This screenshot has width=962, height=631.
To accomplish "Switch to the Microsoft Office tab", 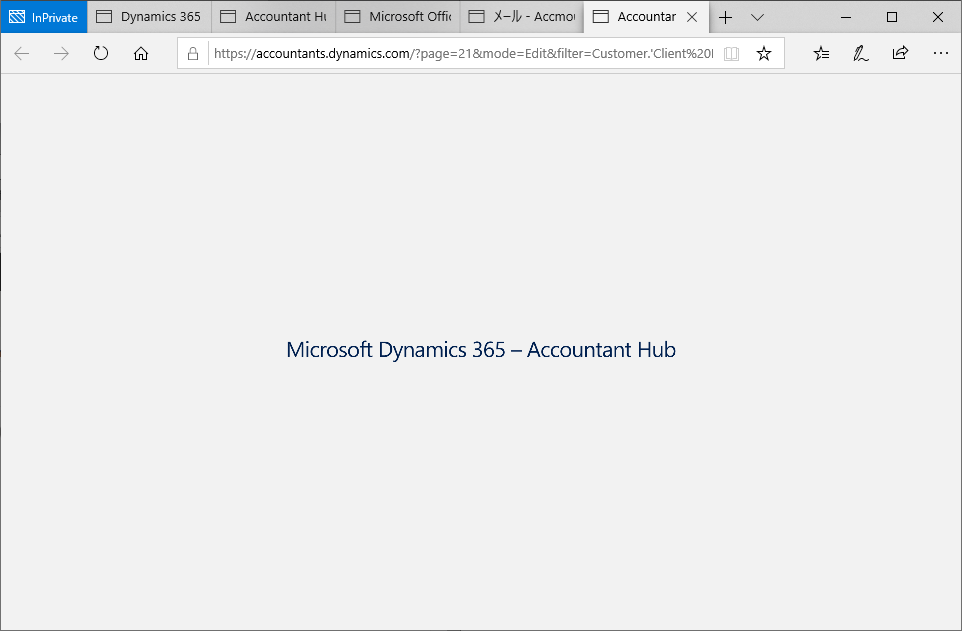I will pyautogui.click(x=398, y=17).
